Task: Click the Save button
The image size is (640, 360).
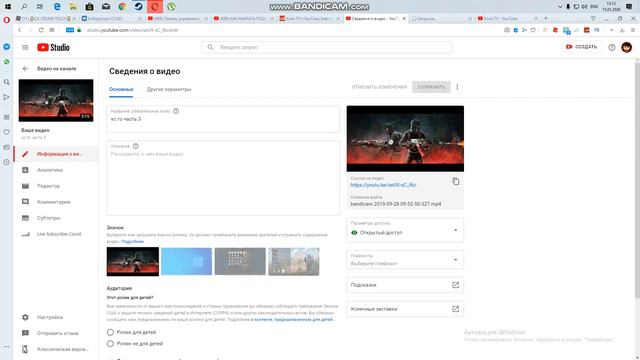Action: (x=431, y=87)
